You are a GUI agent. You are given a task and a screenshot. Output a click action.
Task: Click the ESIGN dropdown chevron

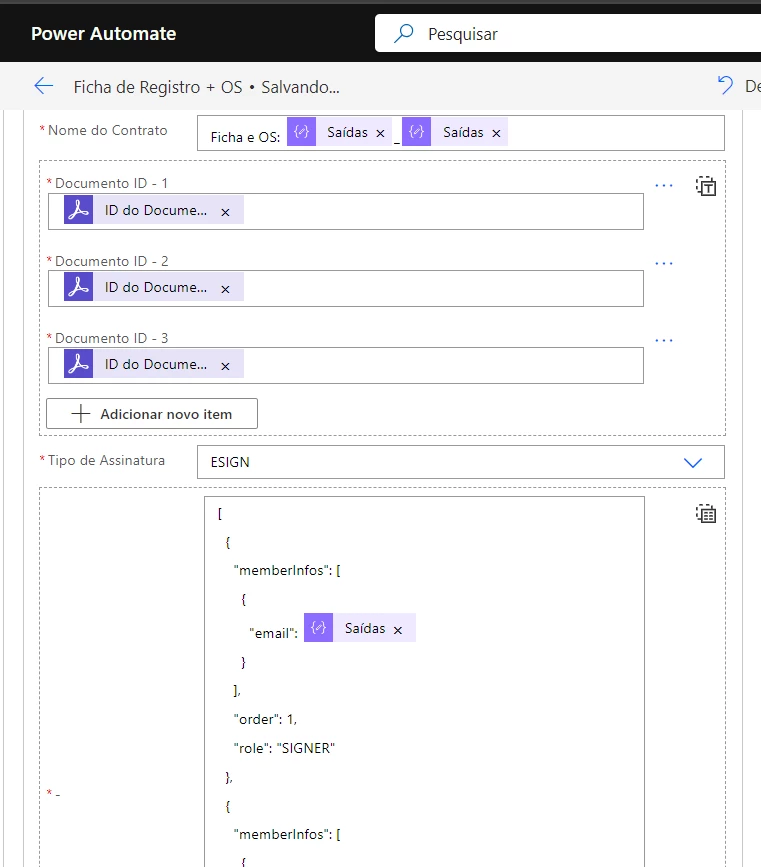coord(692,463)
